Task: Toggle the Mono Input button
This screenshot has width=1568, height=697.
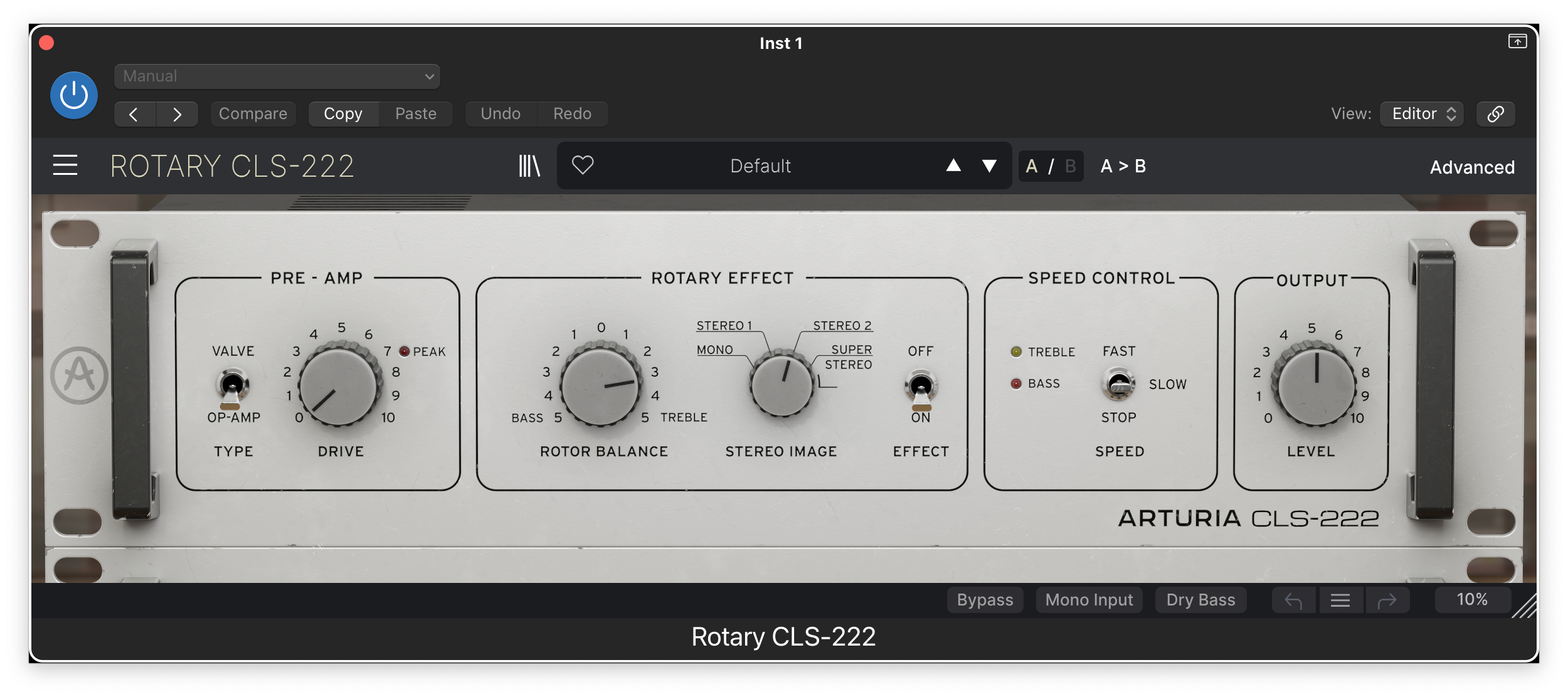Action: (1089, 600)
